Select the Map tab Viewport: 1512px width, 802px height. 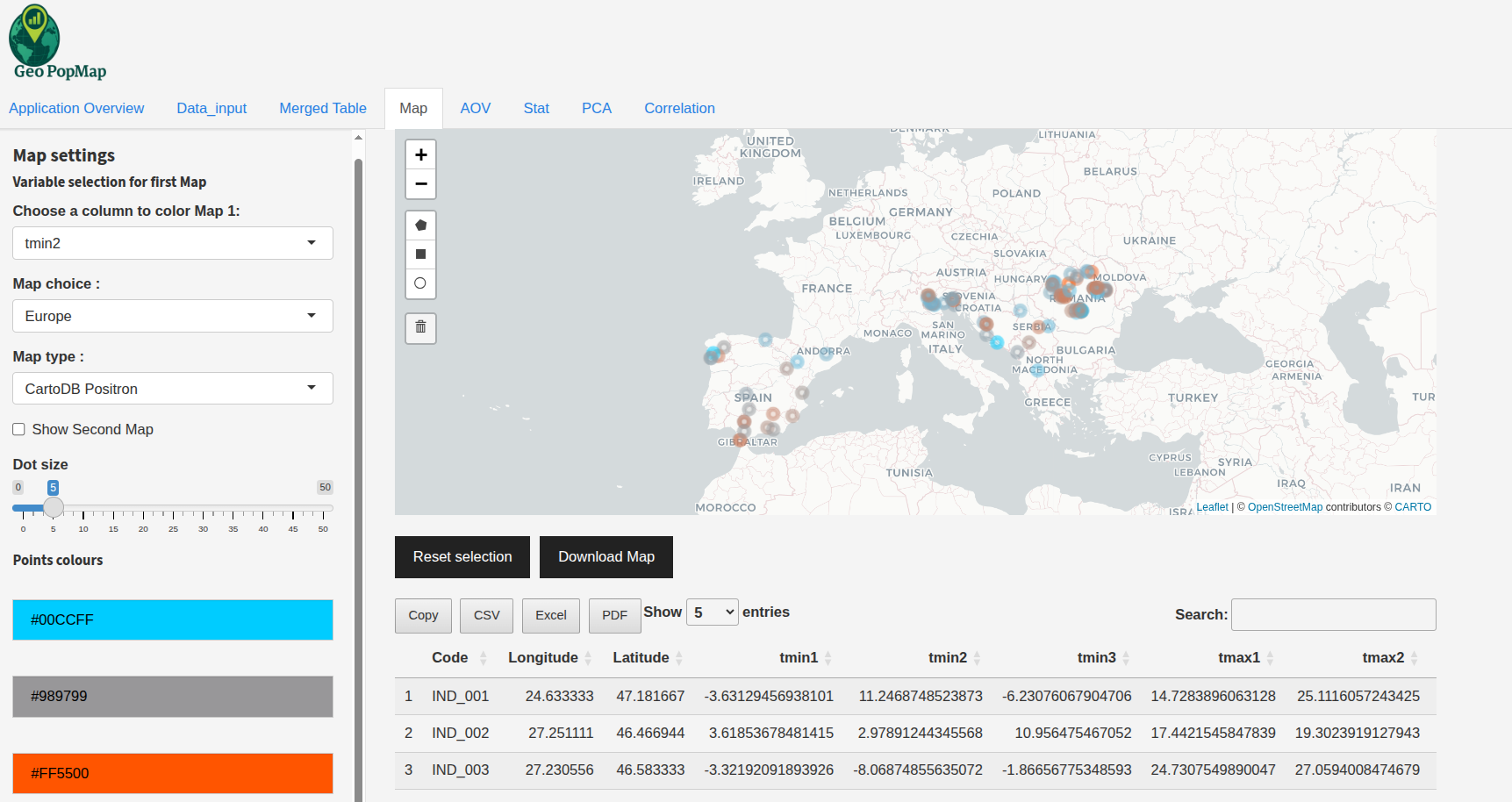(413, 108)
